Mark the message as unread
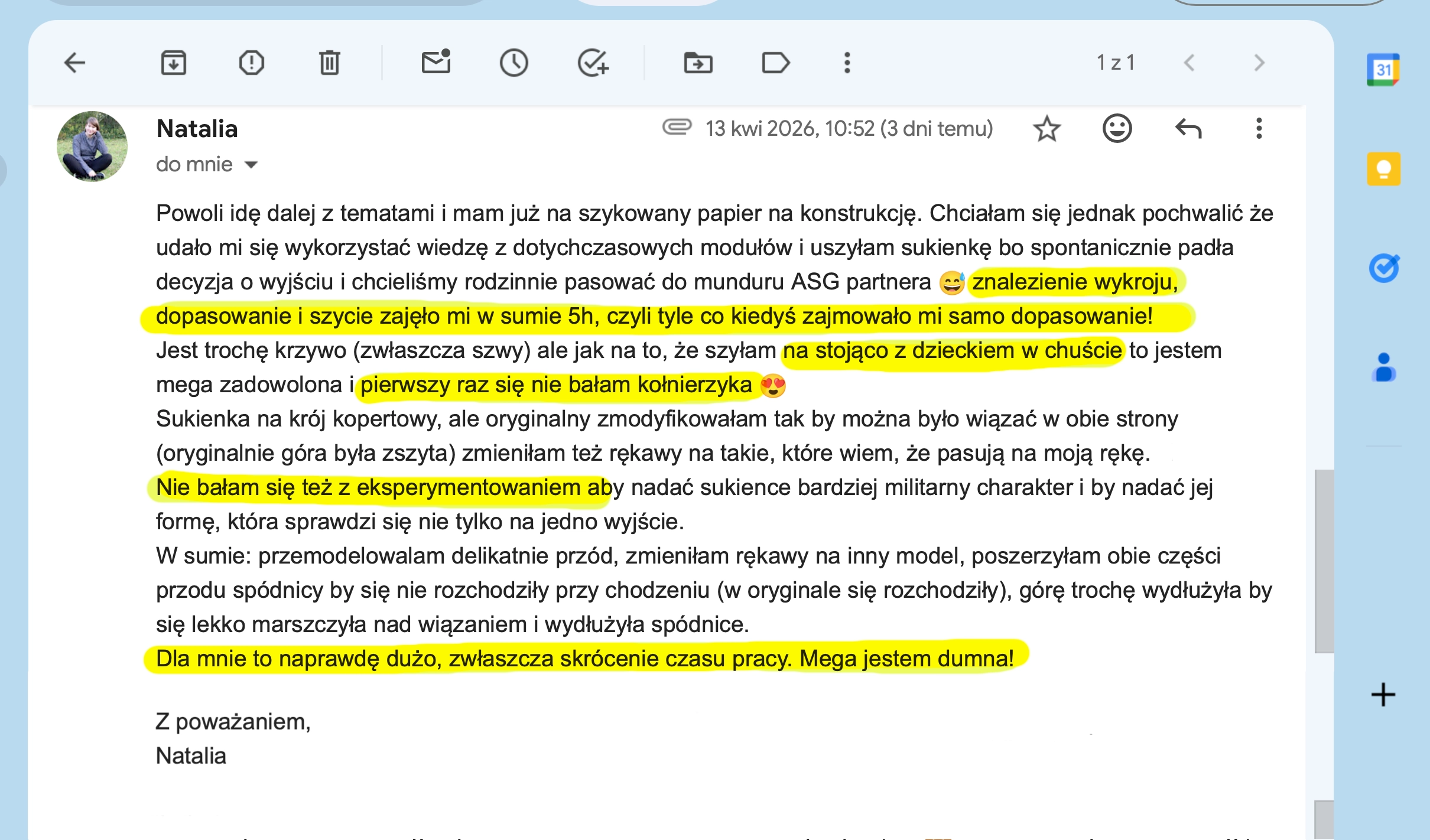Screen dimensions: 1430x840 tap(437, 61)
